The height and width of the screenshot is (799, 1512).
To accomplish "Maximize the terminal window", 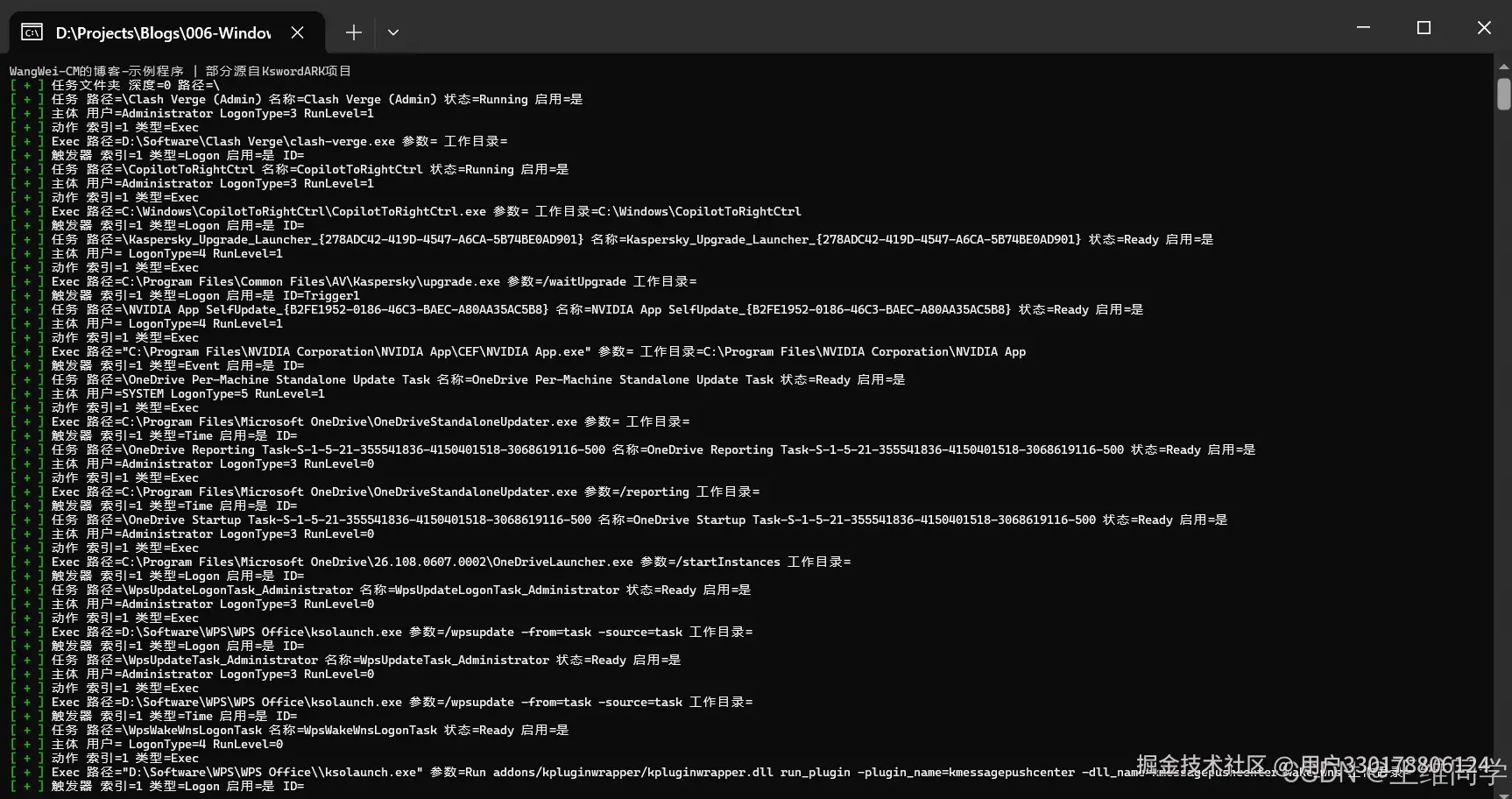I will (x=1424, y=27).
